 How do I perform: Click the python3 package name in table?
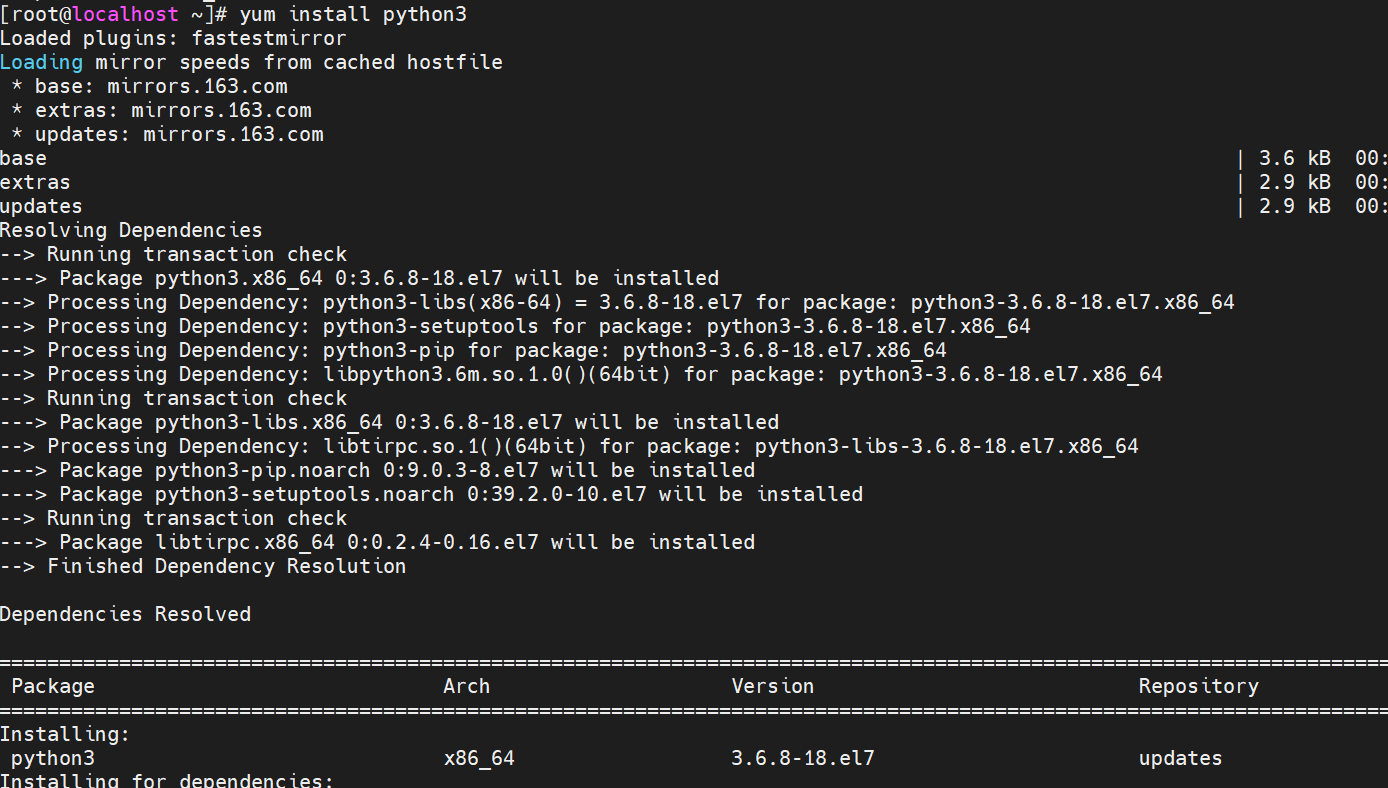[53, 758]
